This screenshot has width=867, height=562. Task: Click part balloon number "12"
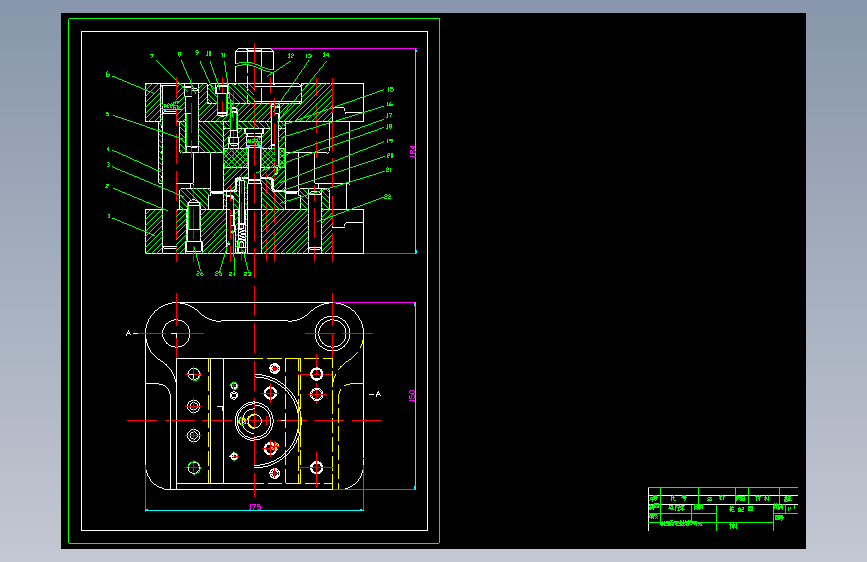coord(291,56)
